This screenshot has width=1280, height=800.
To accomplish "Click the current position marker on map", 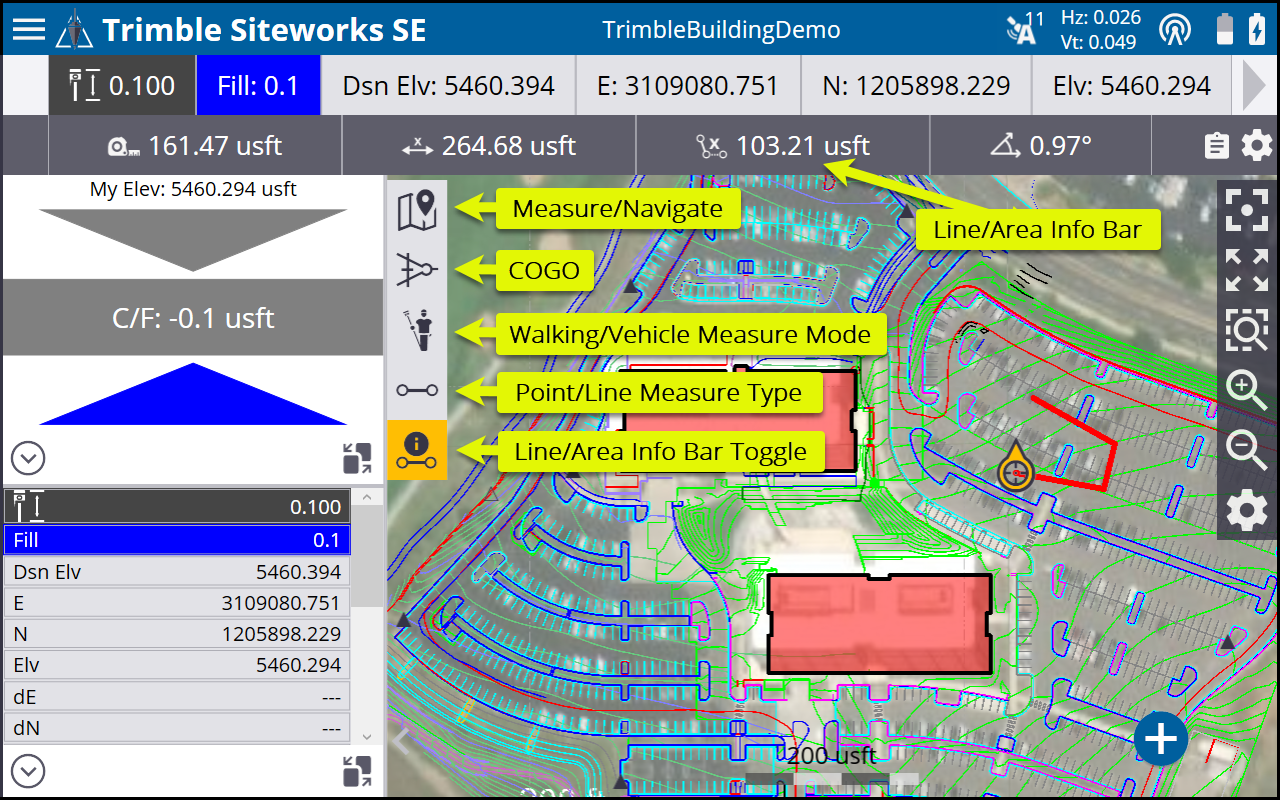I will (1016, 468).
